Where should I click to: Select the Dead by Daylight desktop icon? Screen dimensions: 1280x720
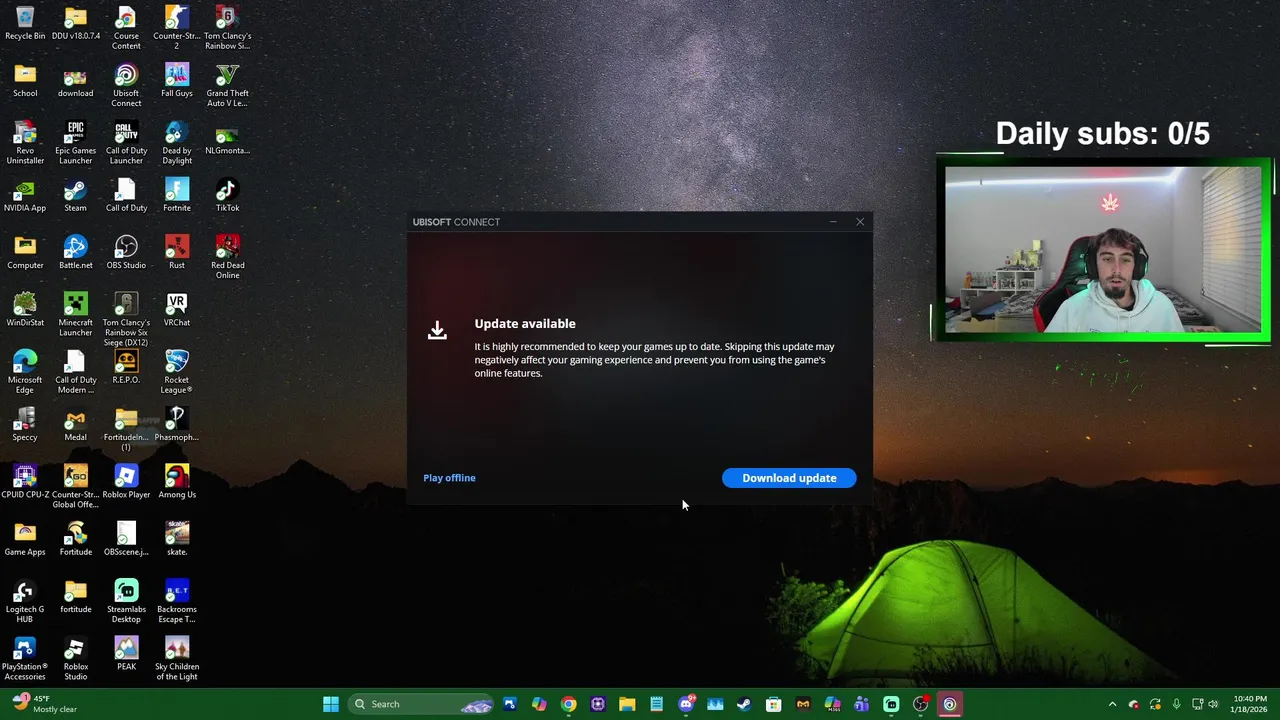click(x=177, y=143)
